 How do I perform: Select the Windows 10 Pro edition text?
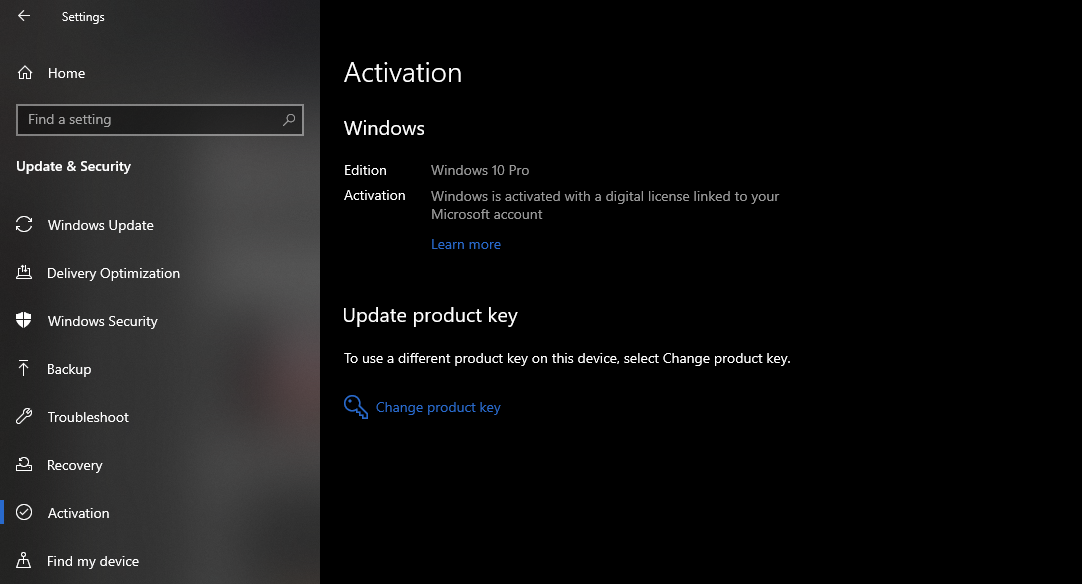479,170
